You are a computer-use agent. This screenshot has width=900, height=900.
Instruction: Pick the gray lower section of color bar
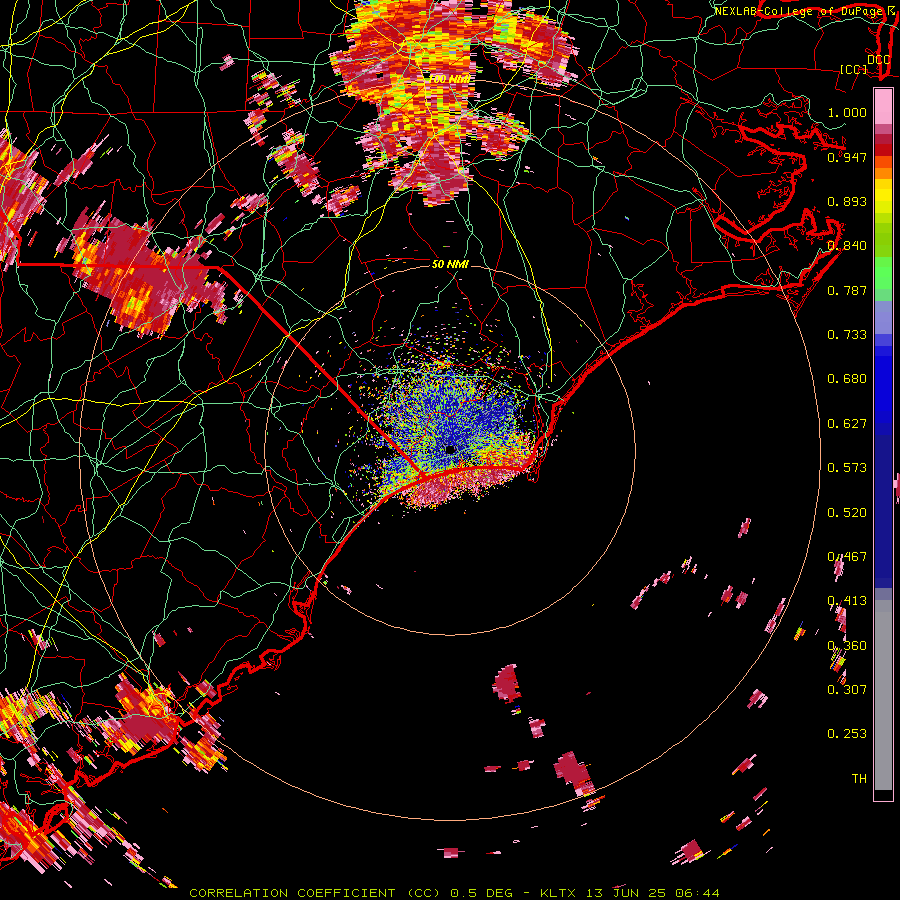coord(883,695)
